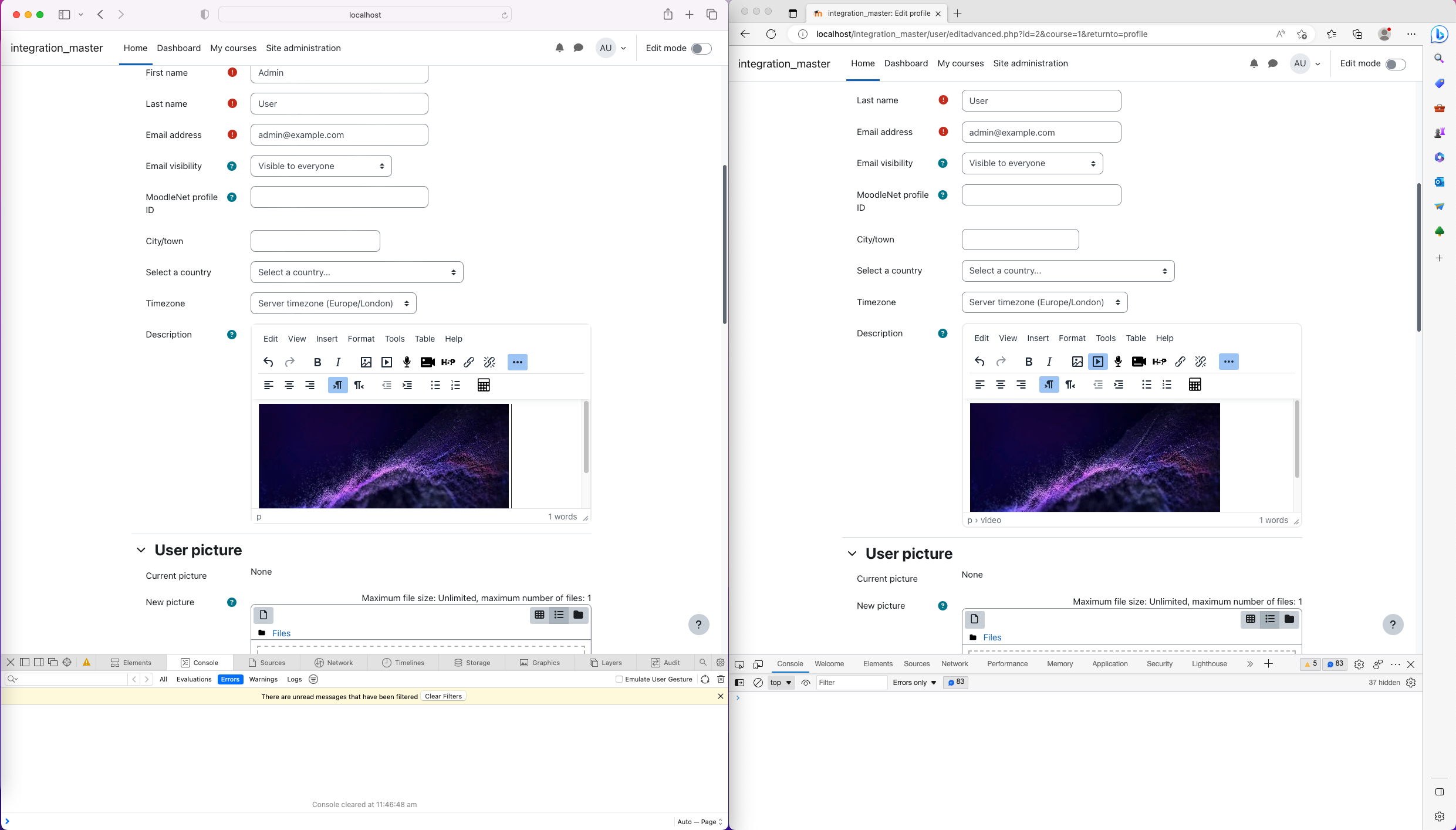Click integration_master site link in Safari window

coord(56,48)
